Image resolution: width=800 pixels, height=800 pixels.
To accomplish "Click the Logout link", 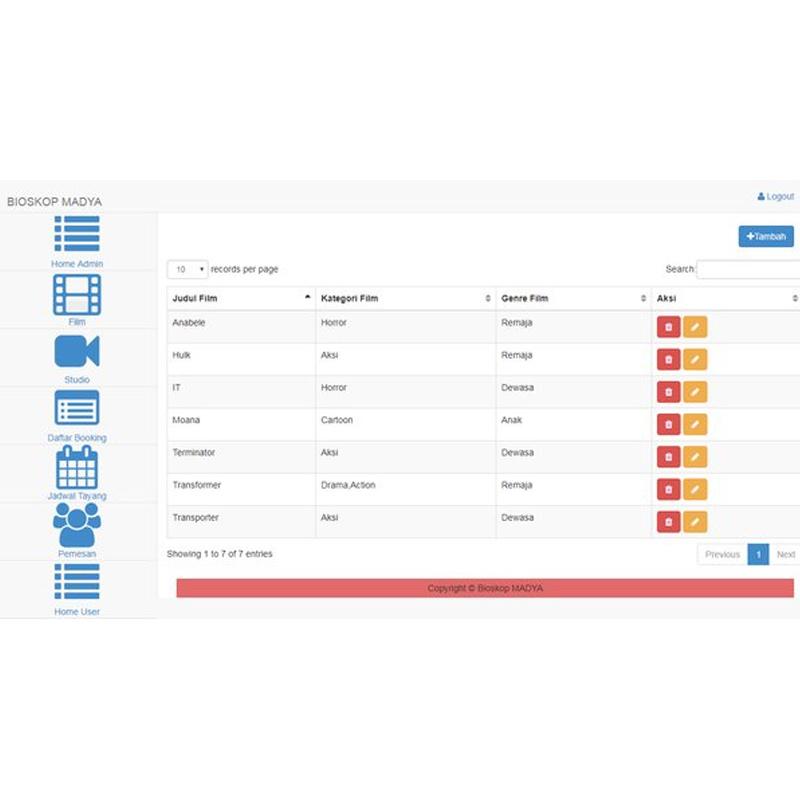I will pyautogui.click(x=776, y=197).
